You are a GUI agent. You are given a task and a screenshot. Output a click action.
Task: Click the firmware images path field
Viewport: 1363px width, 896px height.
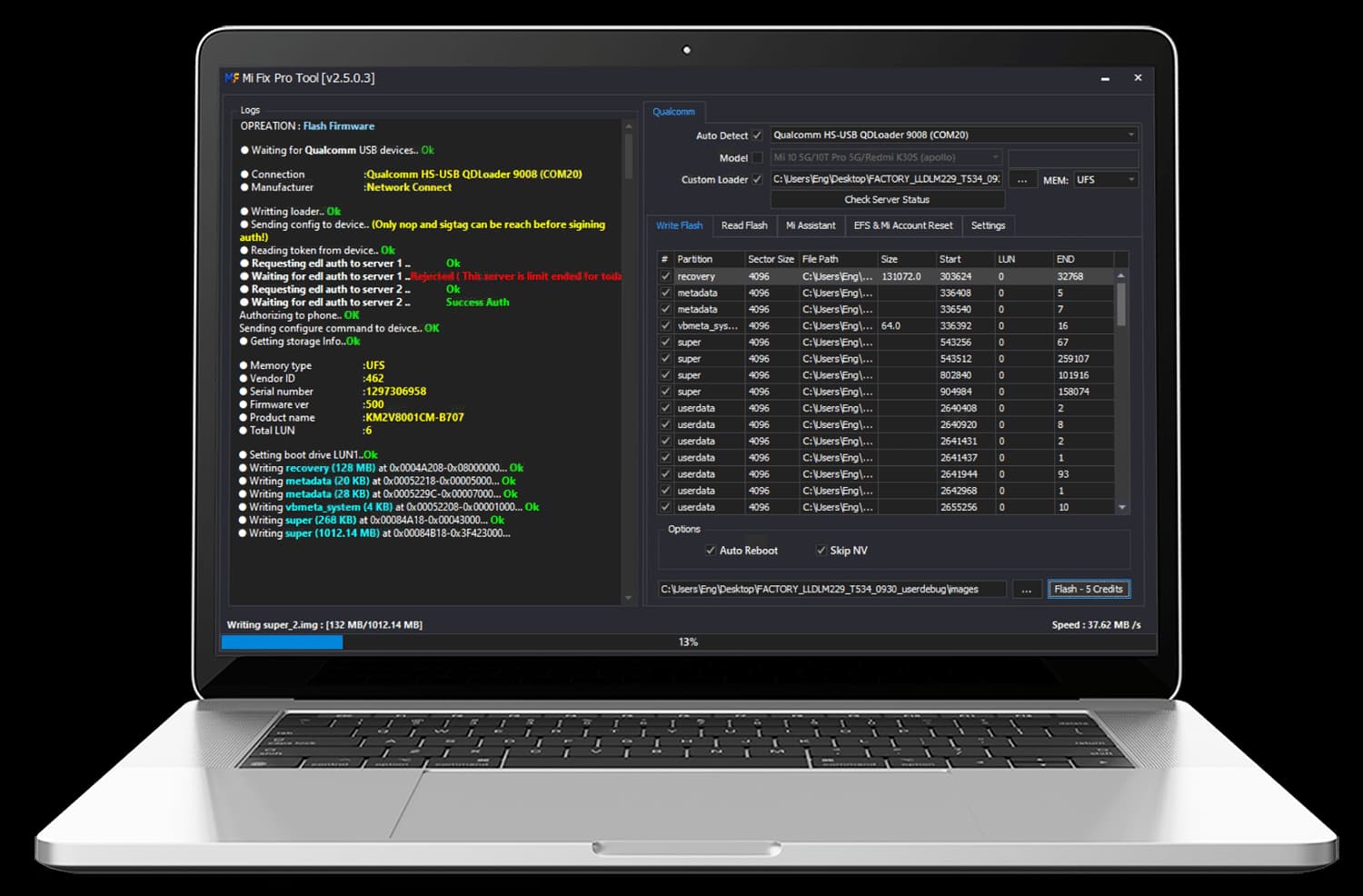tap(831, 589)
